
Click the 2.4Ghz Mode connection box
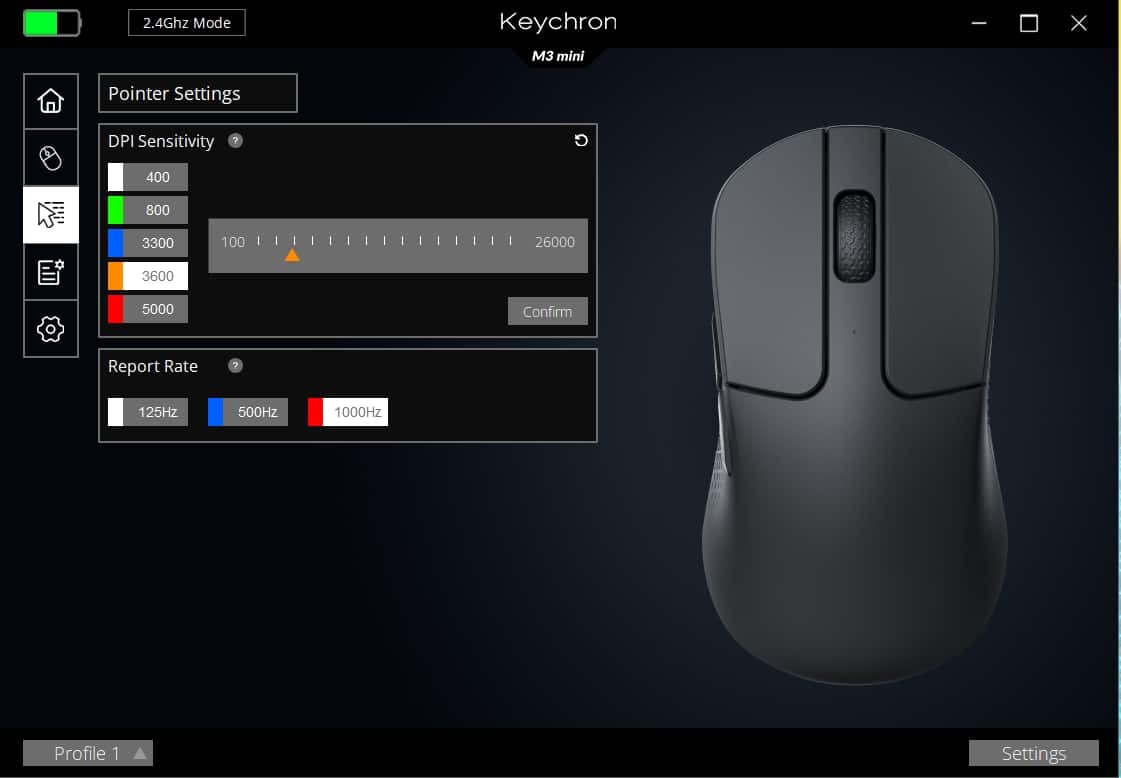[x=187, y=23]
